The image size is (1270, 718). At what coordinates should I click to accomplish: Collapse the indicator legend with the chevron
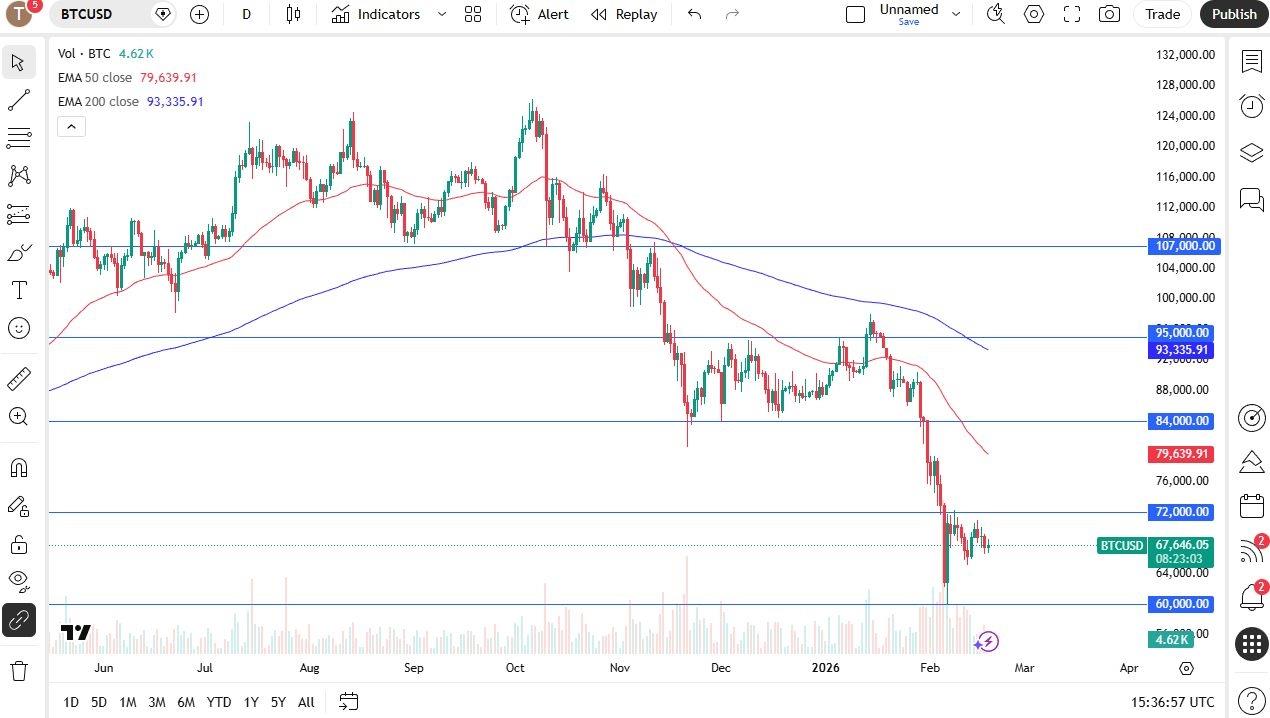tap(71, 126)
